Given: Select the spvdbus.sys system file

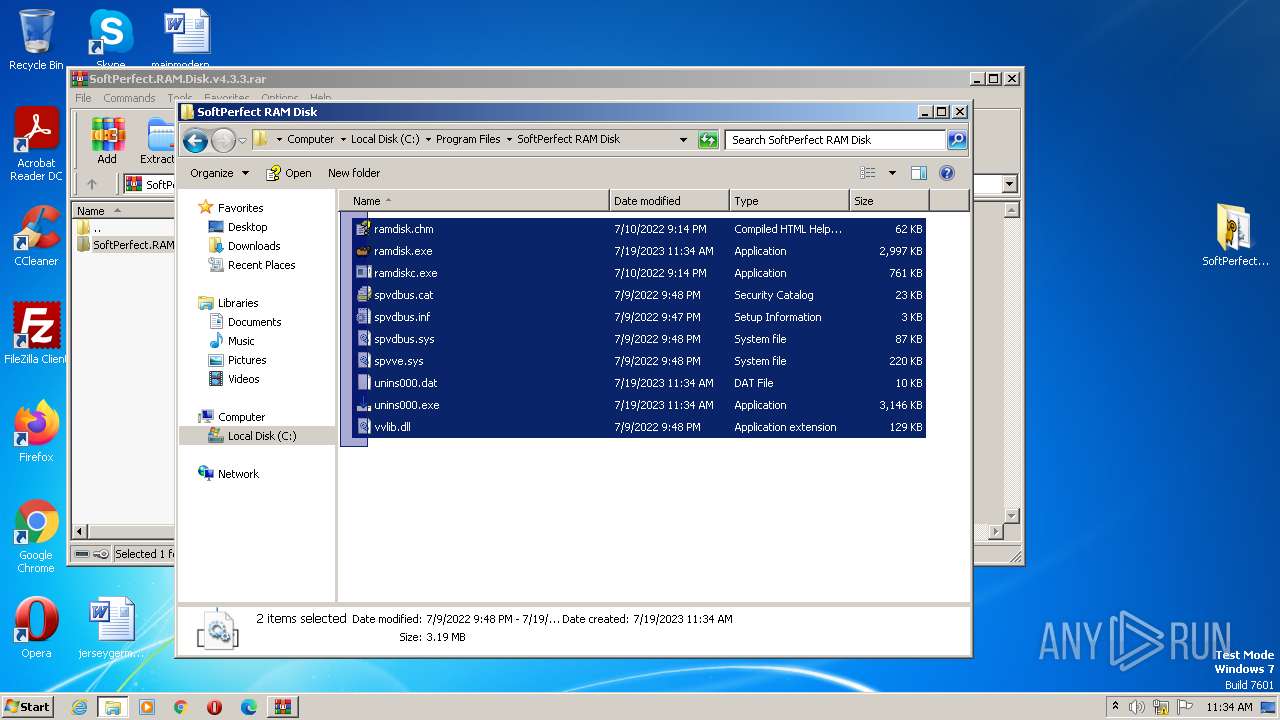Looking at the screenshot, I should [640, 339].
